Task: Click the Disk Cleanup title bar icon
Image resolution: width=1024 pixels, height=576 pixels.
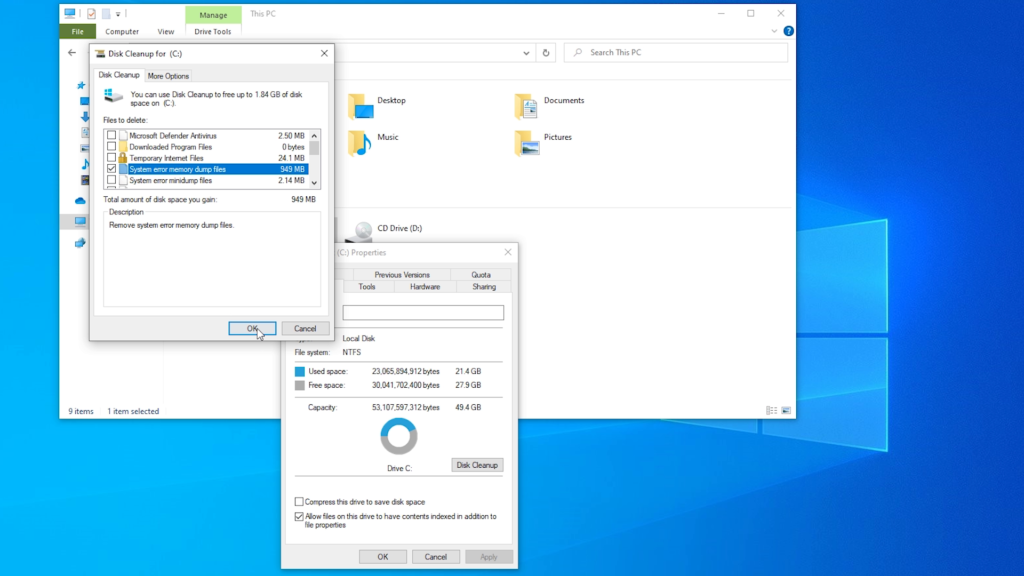Action: point(100,54)
